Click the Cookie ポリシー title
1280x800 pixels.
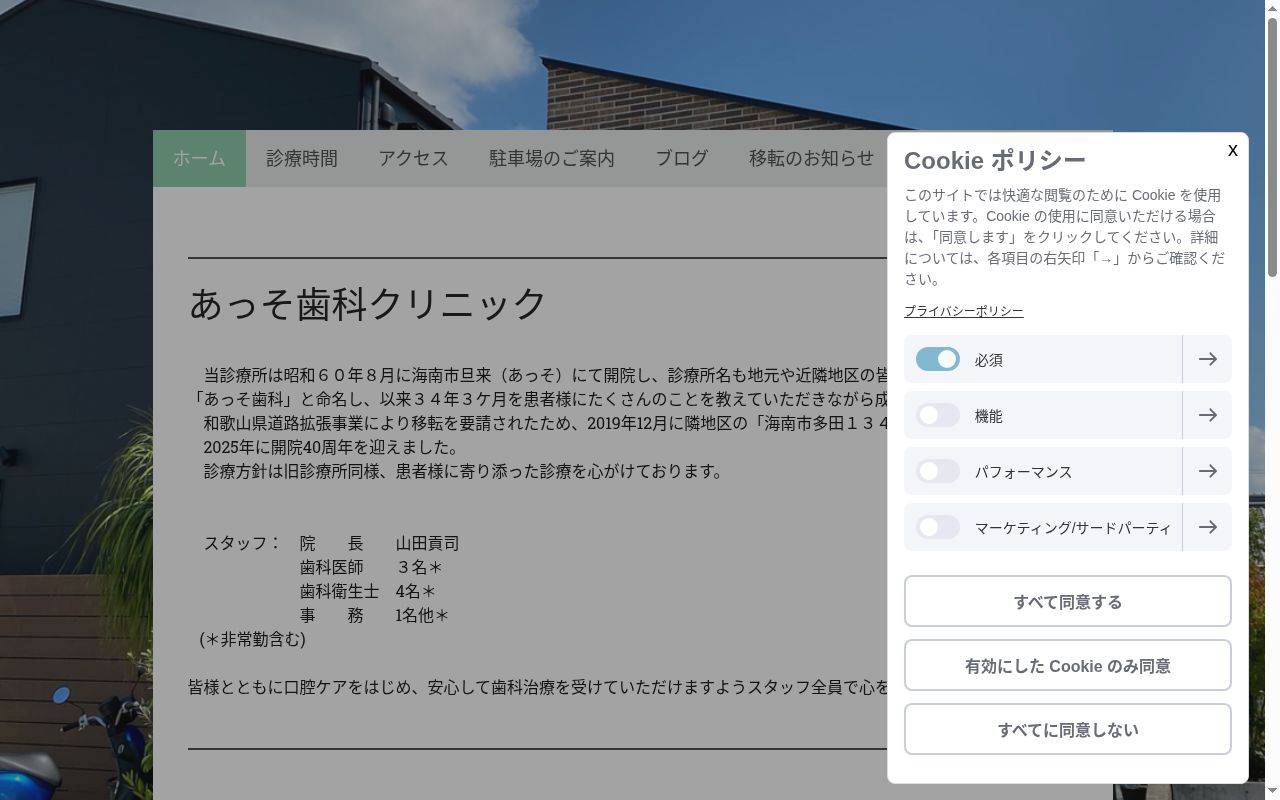coord(995,160)
